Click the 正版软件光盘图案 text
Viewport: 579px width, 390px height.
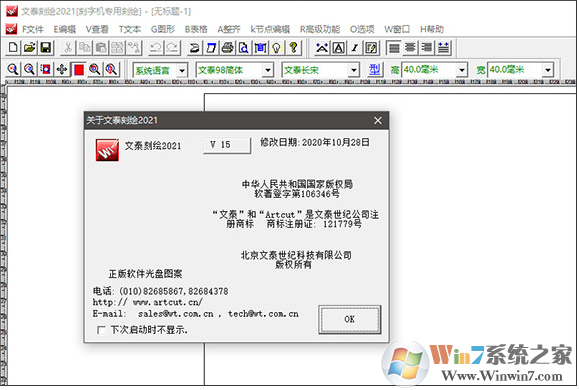coord(145,274)
